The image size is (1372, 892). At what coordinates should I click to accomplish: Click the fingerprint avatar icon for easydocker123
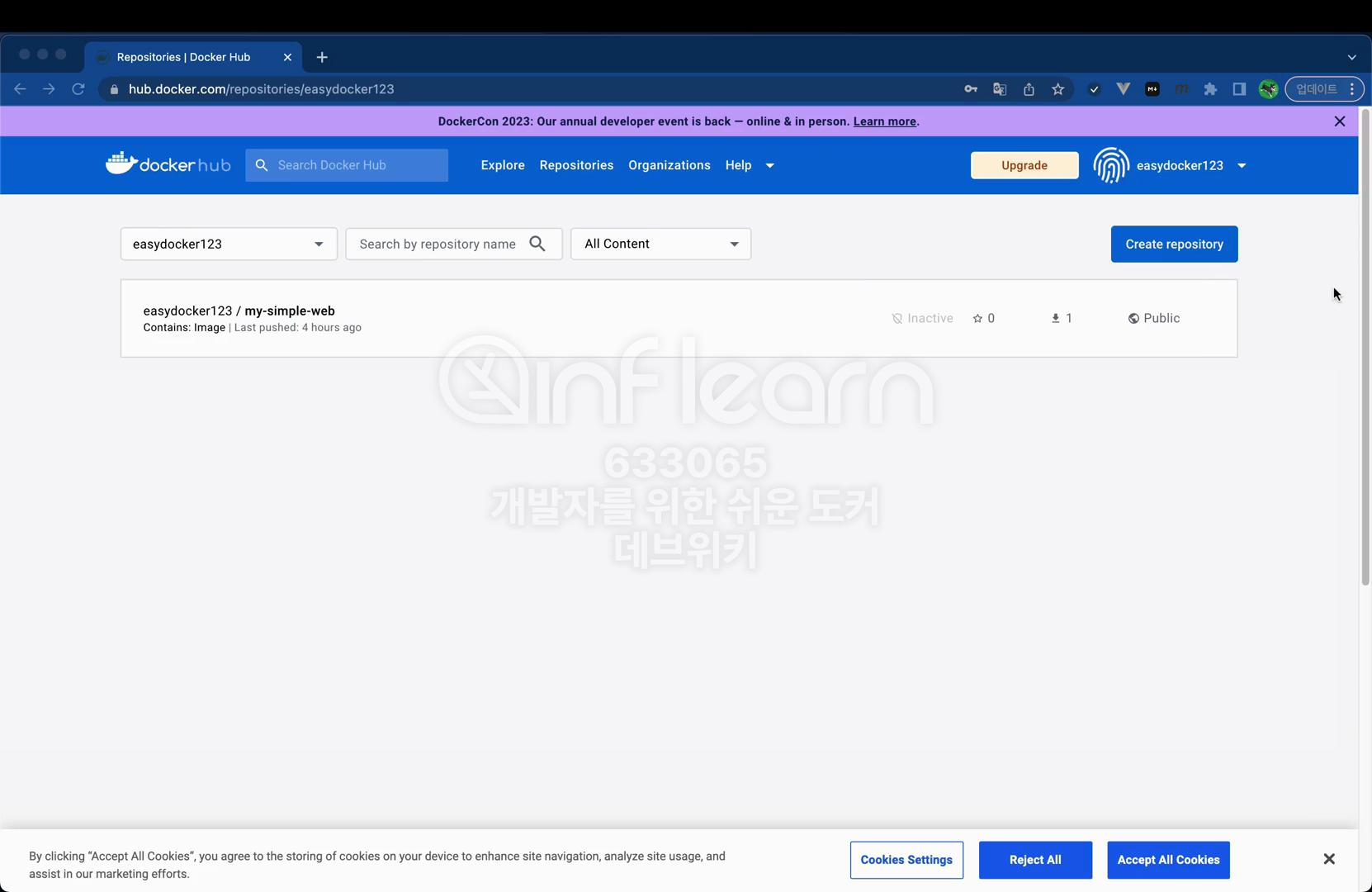pos(1111,165)
